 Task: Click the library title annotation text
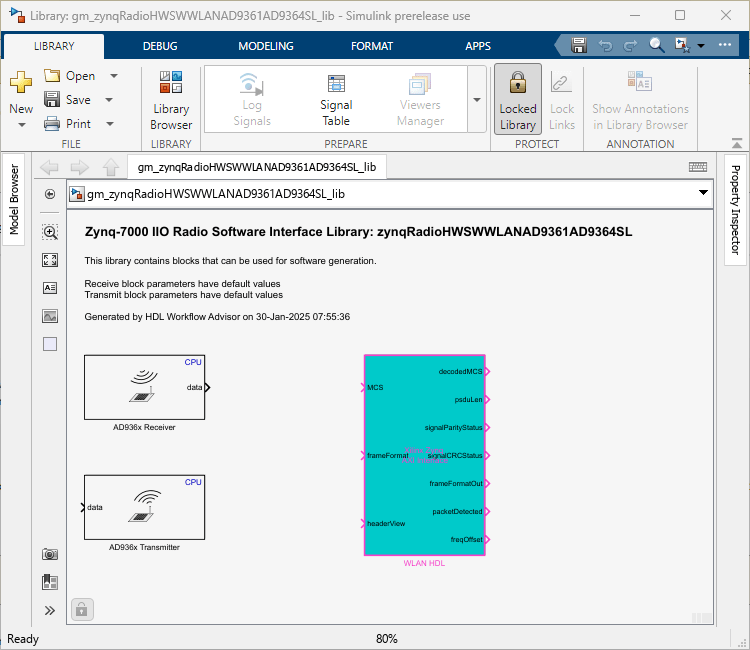358,232
